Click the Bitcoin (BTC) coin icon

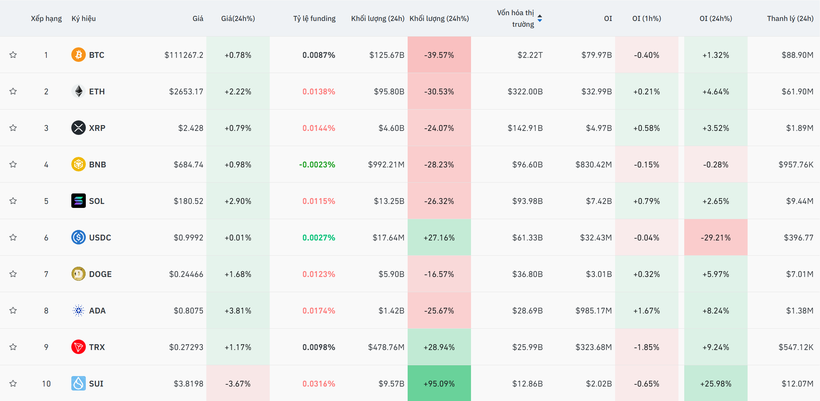(x=78, y=55)
